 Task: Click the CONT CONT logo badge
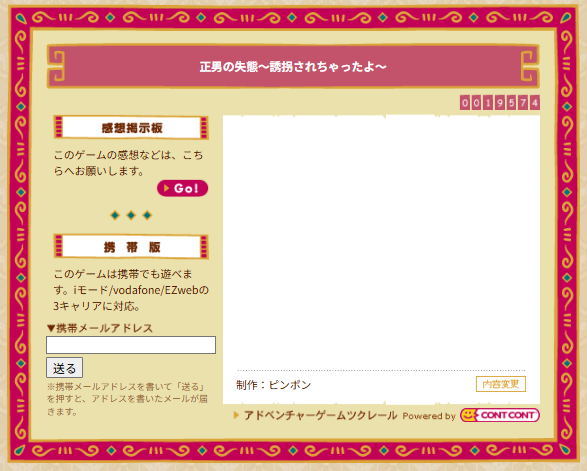[500, 415]
